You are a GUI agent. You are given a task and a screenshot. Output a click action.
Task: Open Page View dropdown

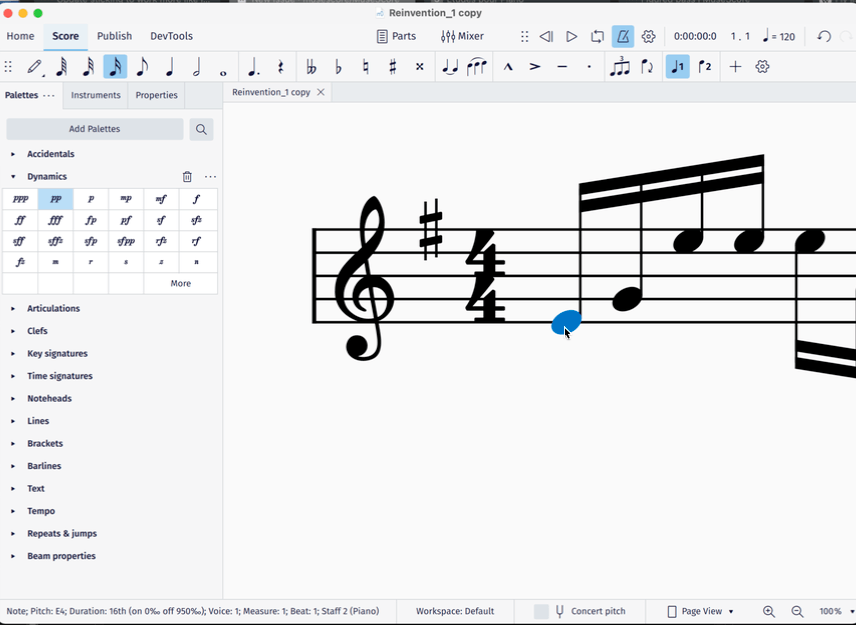pos(701,611)
